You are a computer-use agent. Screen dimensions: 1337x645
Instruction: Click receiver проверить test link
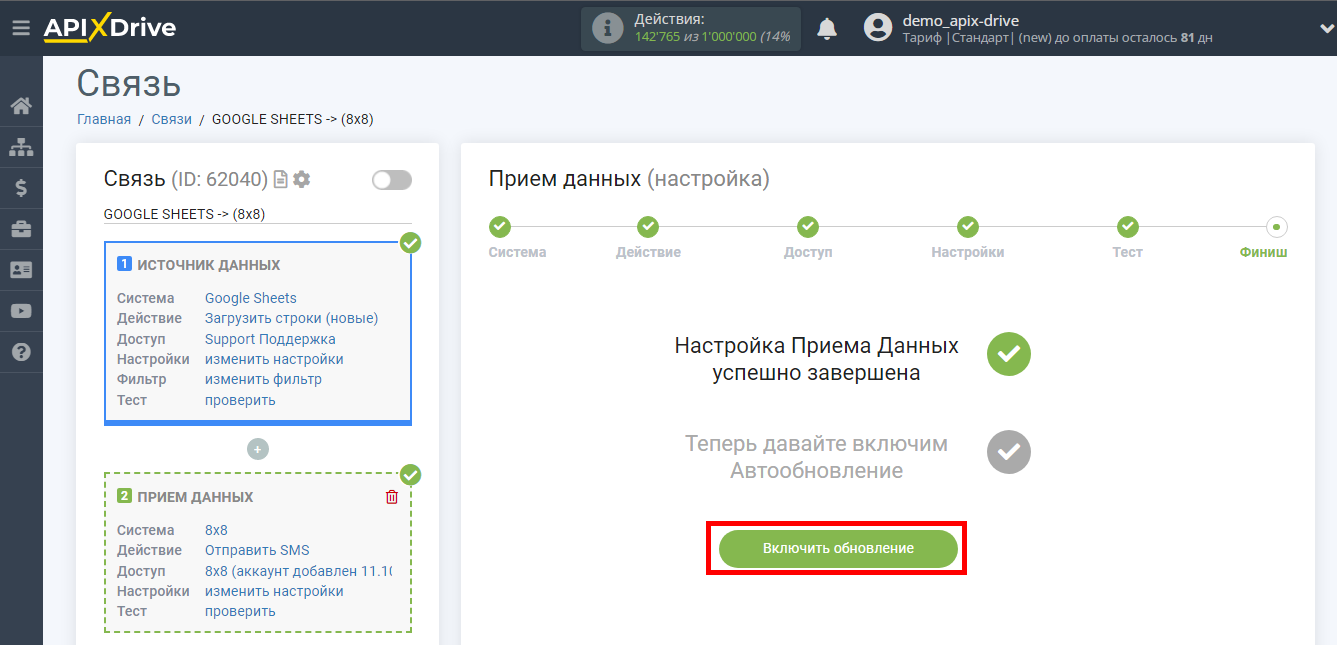pyautogui.click(x=240, y=611)
